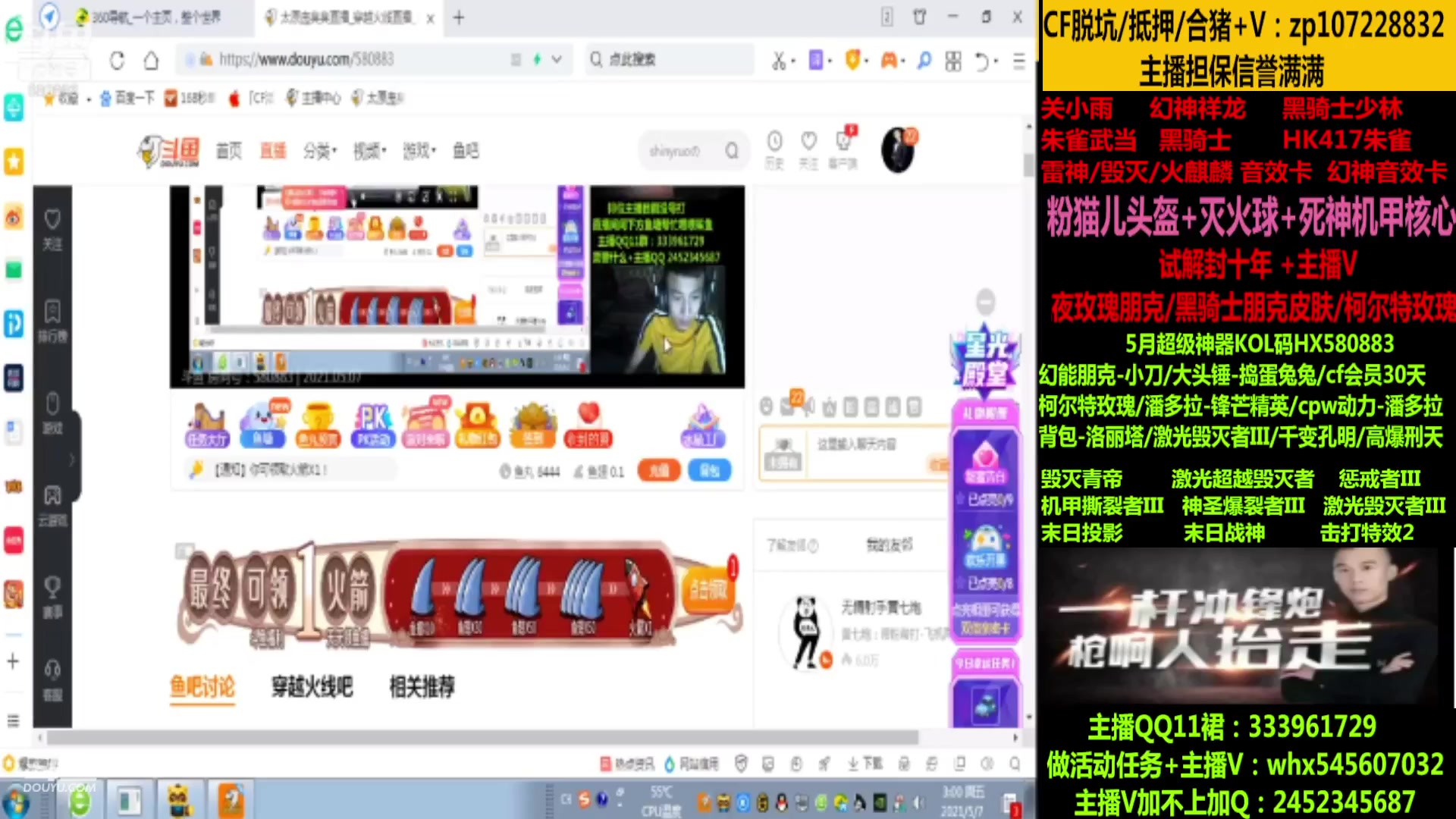Open 首页 in Douyu navigation
The height and width of the screenshot is (819, 1456).
pos(228,151)
